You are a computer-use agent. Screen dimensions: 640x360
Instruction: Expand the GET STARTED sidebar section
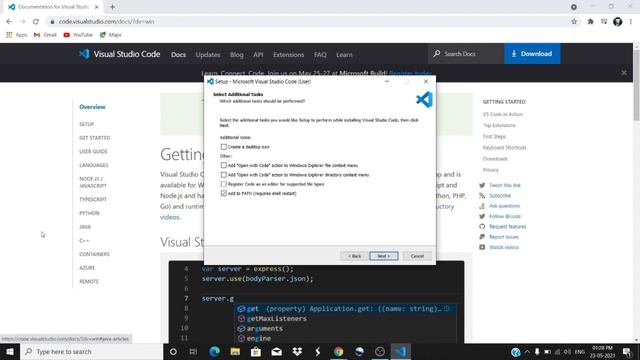coord(95,138)
